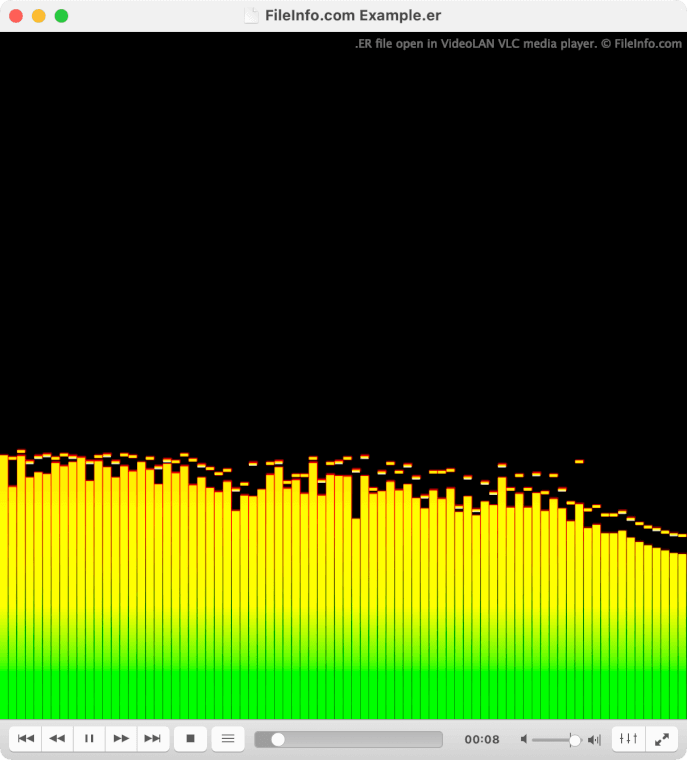
Task: Click the document icon in the title bar
Action: click(x=251, y=16)
